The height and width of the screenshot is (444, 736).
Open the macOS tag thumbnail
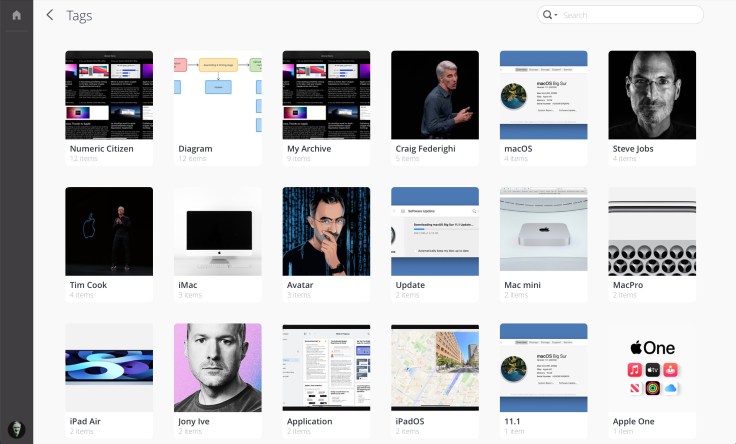pyautogui.click(x=544, y=95)
